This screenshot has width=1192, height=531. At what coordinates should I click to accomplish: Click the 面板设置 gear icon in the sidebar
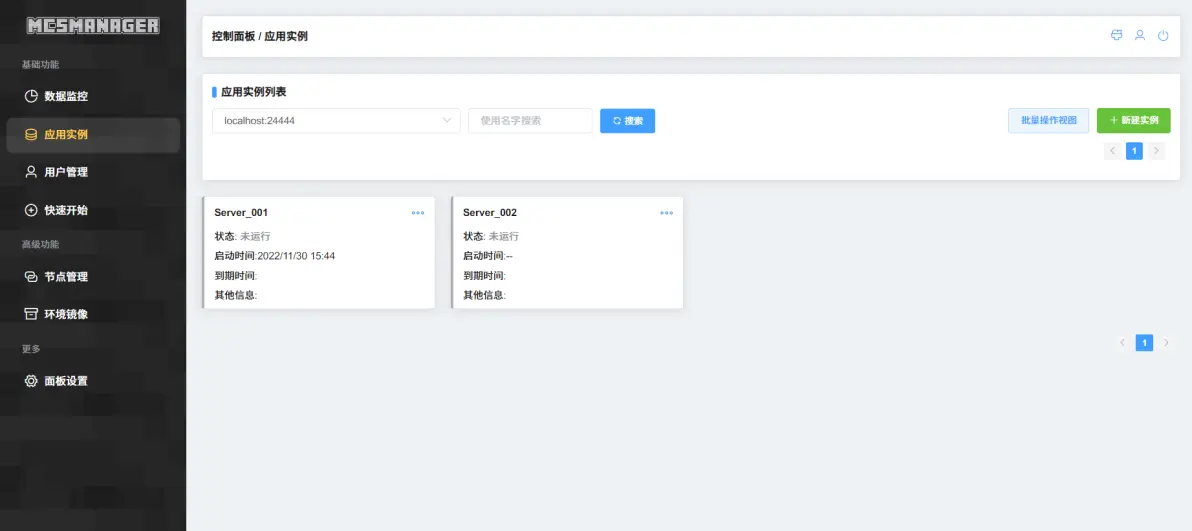point(31,381)
